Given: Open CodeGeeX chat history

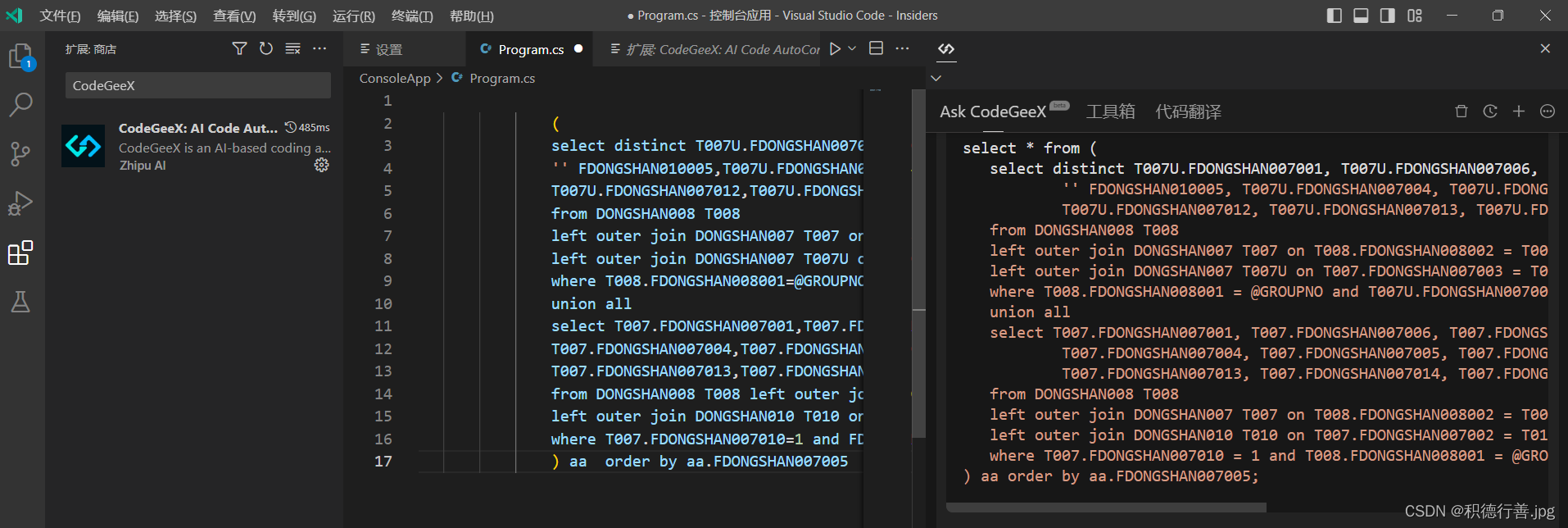Looking at the screenshot, I should (x=1490, y=112).
